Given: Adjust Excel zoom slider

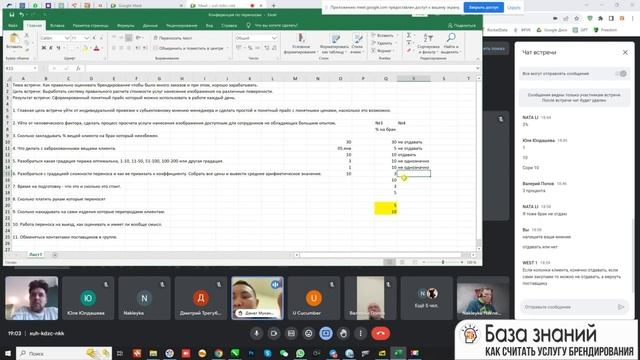Looking at the screenshot, I should [x=443, y=262].
